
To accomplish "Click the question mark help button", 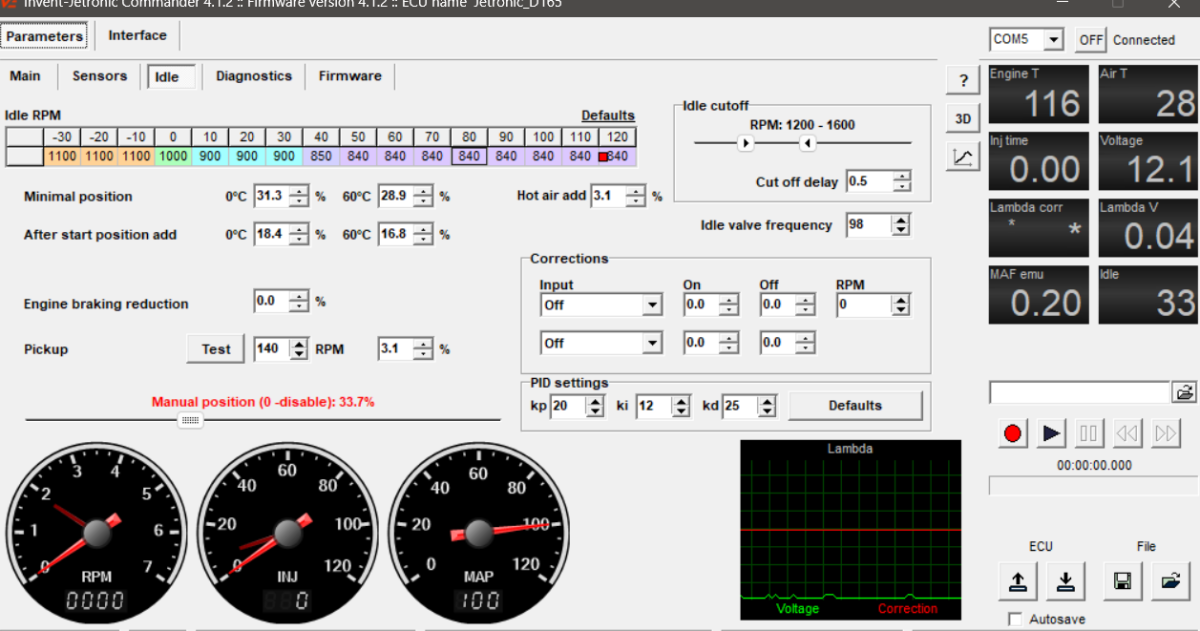I will point(962,81).
